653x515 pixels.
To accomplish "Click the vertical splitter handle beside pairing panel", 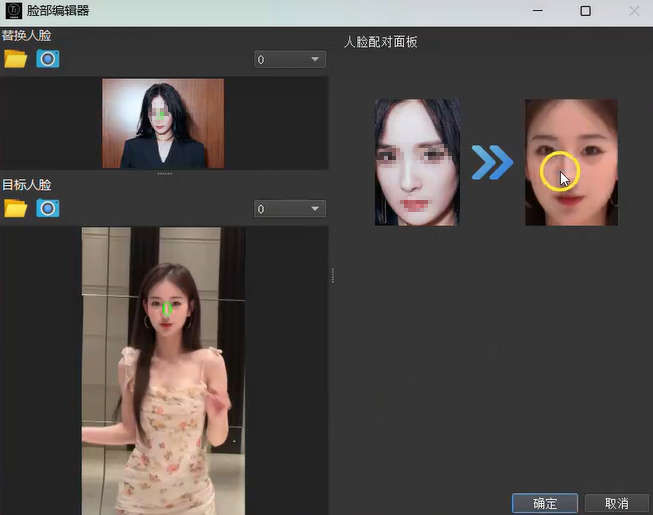I will click(x=333, y=276).
